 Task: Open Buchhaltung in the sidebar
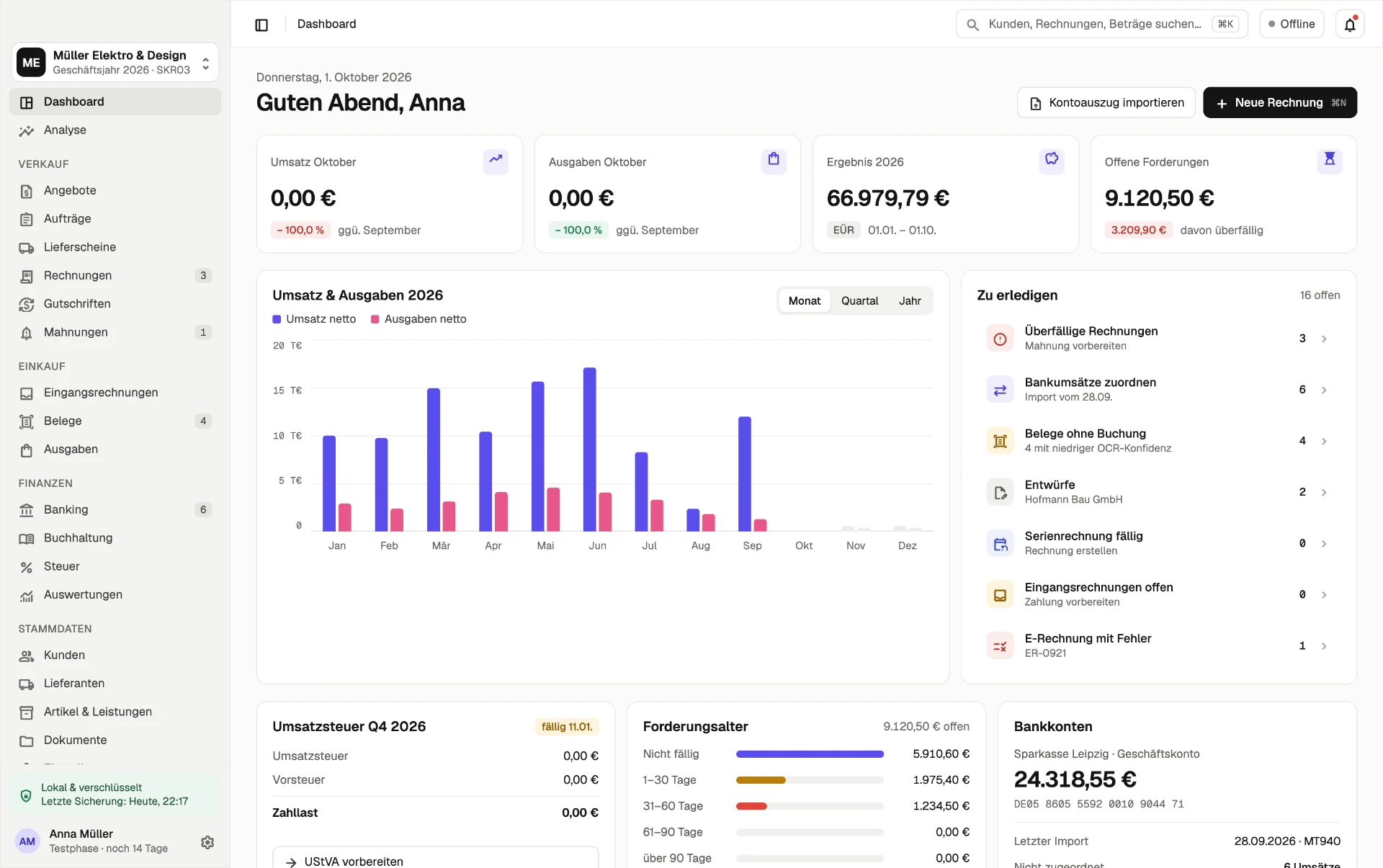pyautogui.click(x=115, y=538)
